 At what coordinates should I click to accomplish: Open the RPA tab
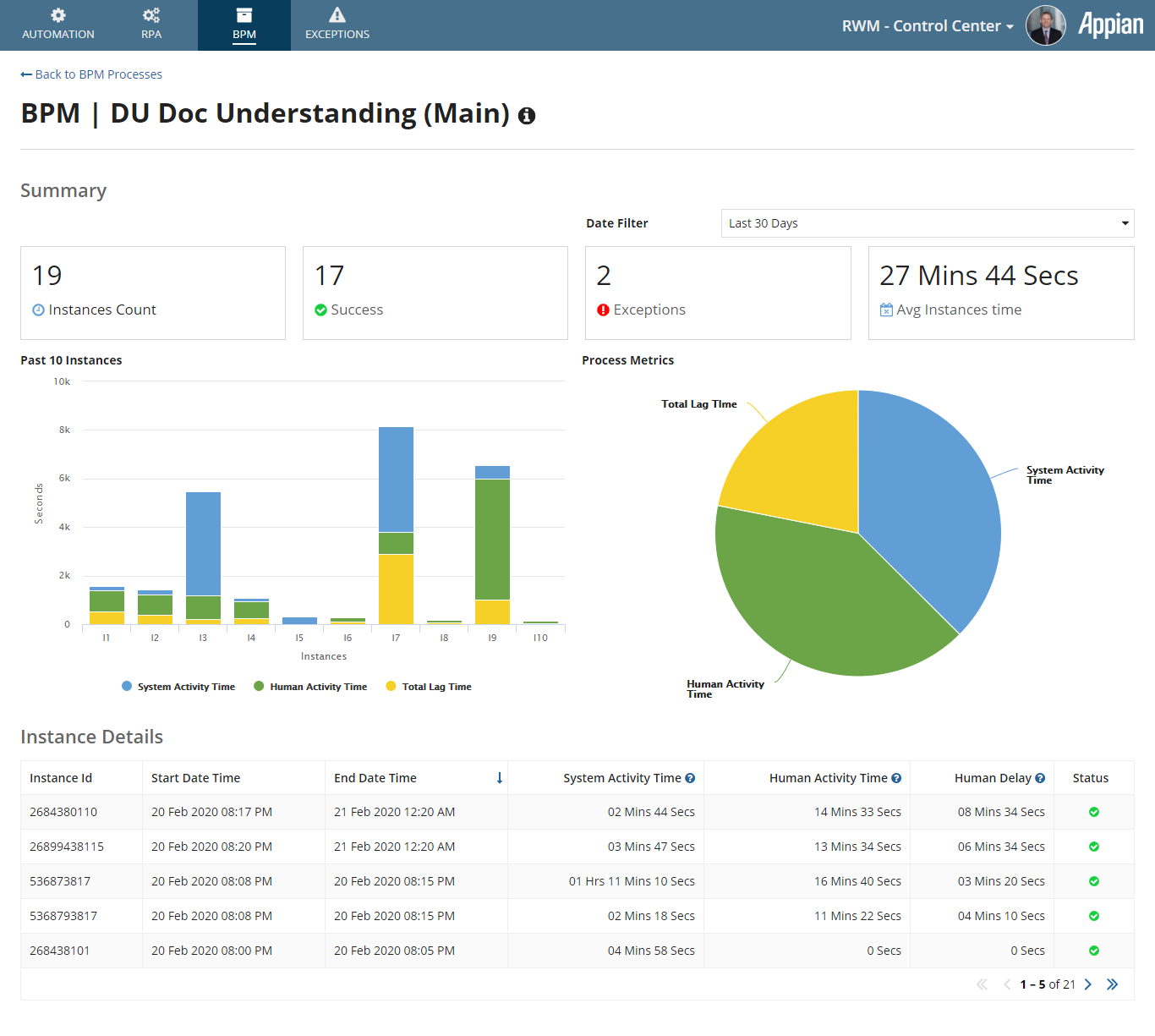151,25
